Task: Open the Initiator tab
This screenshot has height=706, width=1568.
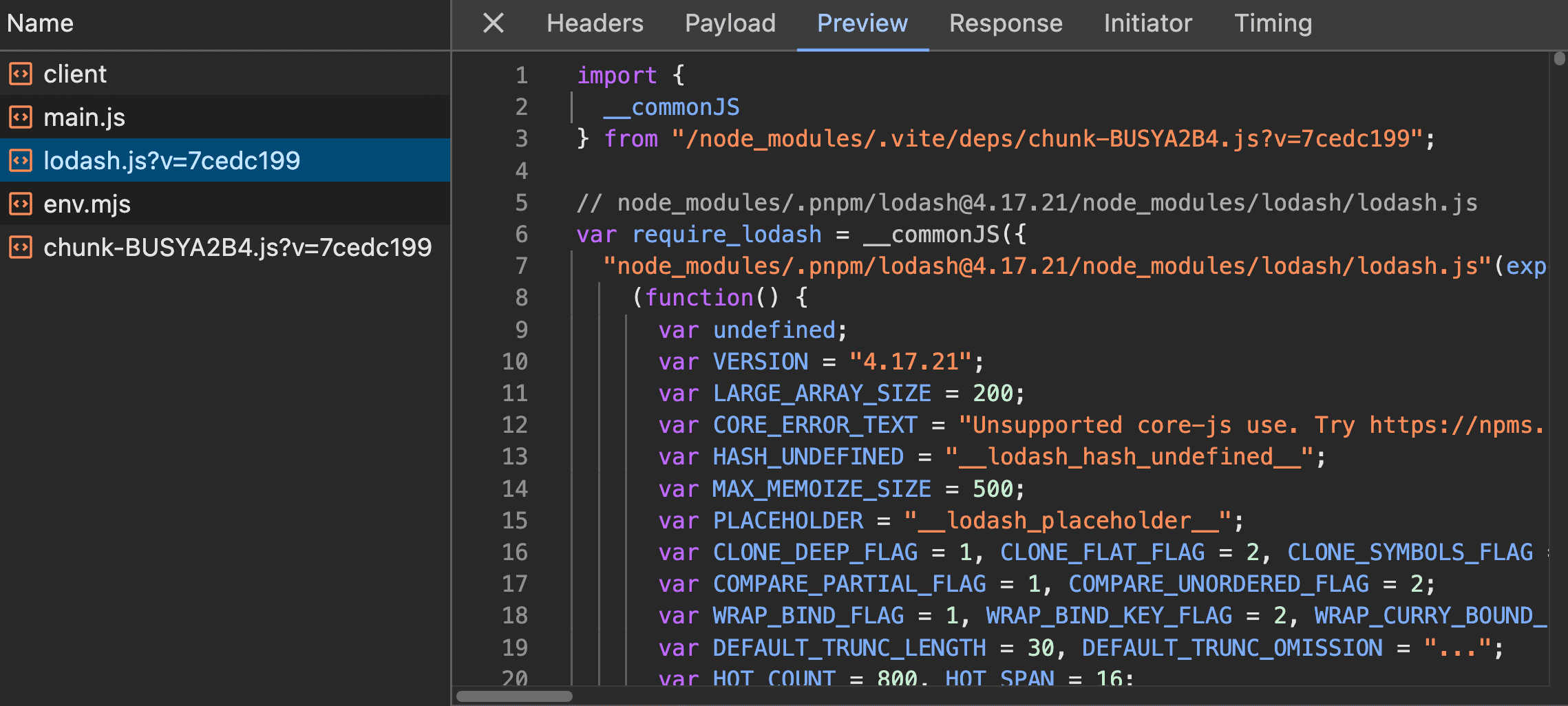Action: [x=1147, y=23]
